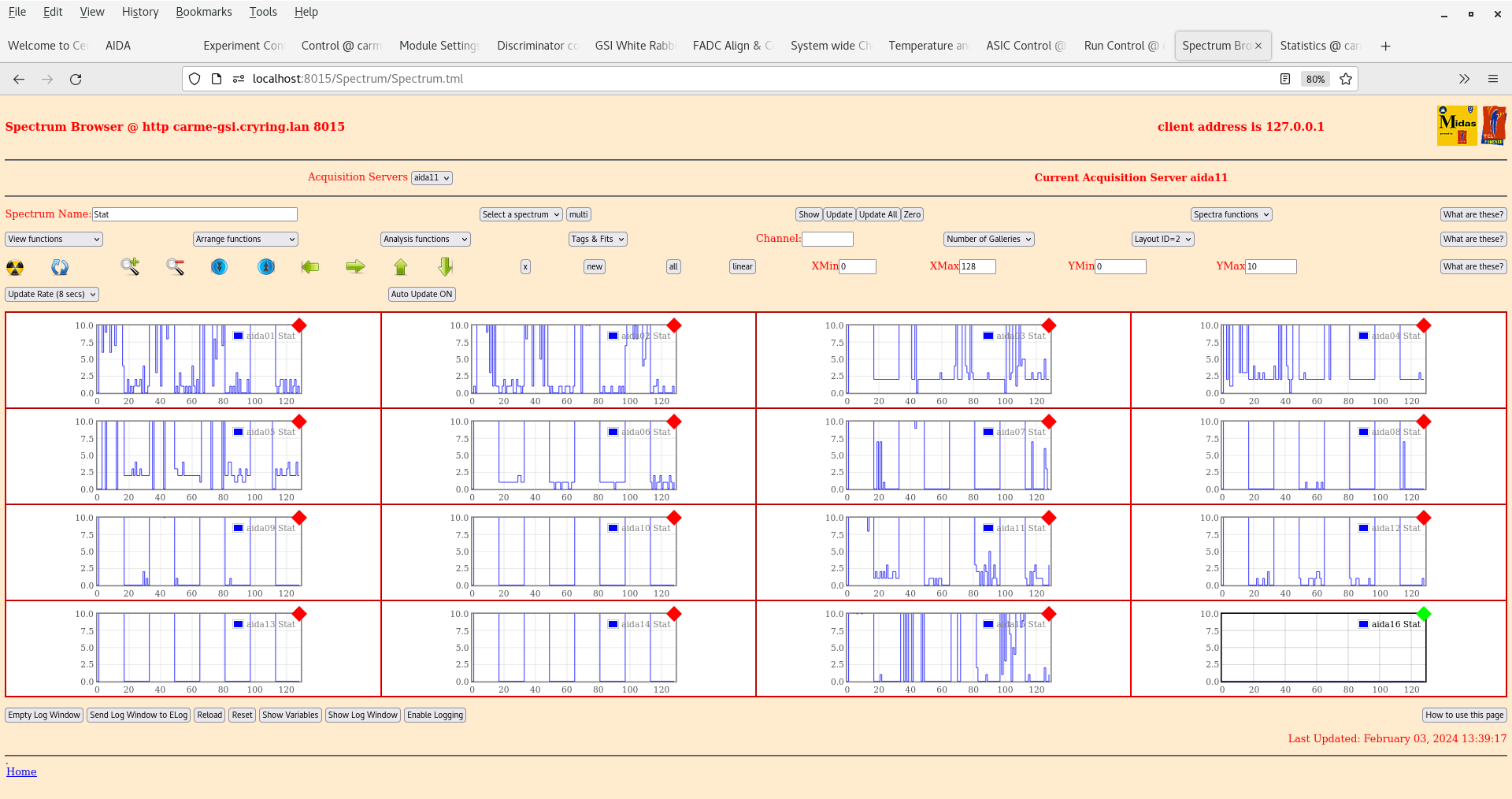Click the green up arrow icon
Image resolution: width=1512 pixels, height=799 pixels.
pyautogui.click(x=401, y=267)
